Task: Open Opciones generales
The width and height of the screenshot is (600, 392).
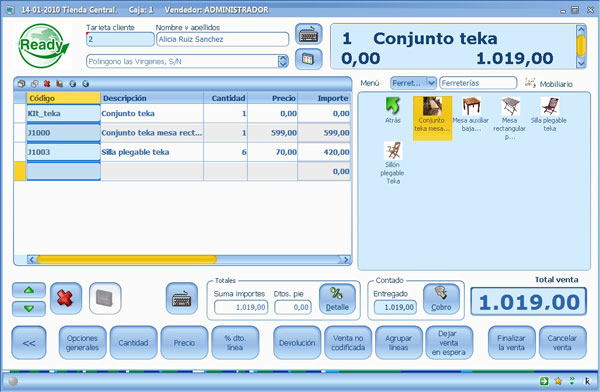Action: [82, 343]
